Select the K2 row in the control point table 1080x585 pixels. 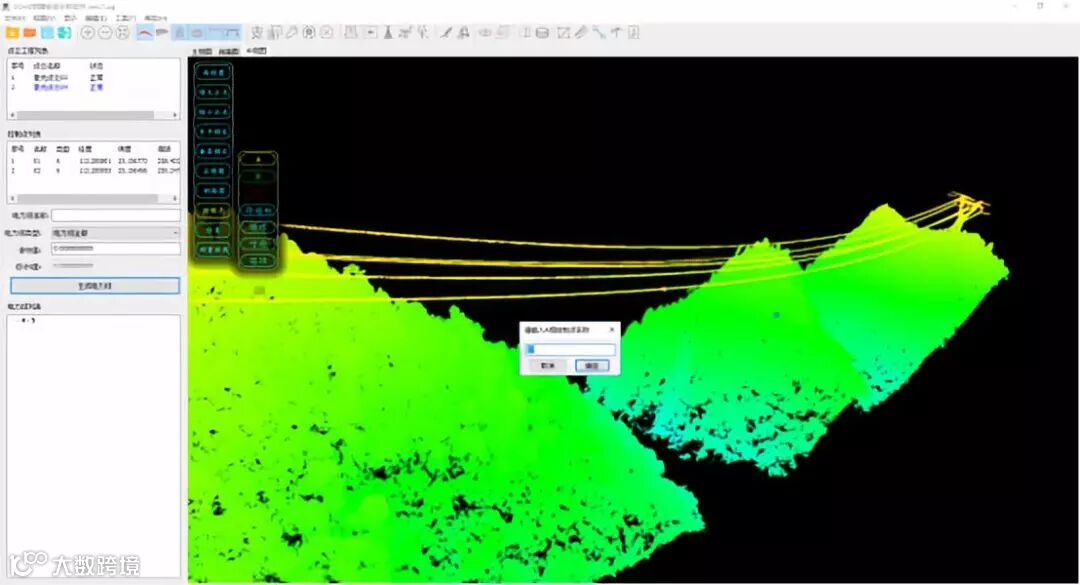point(93,170)
